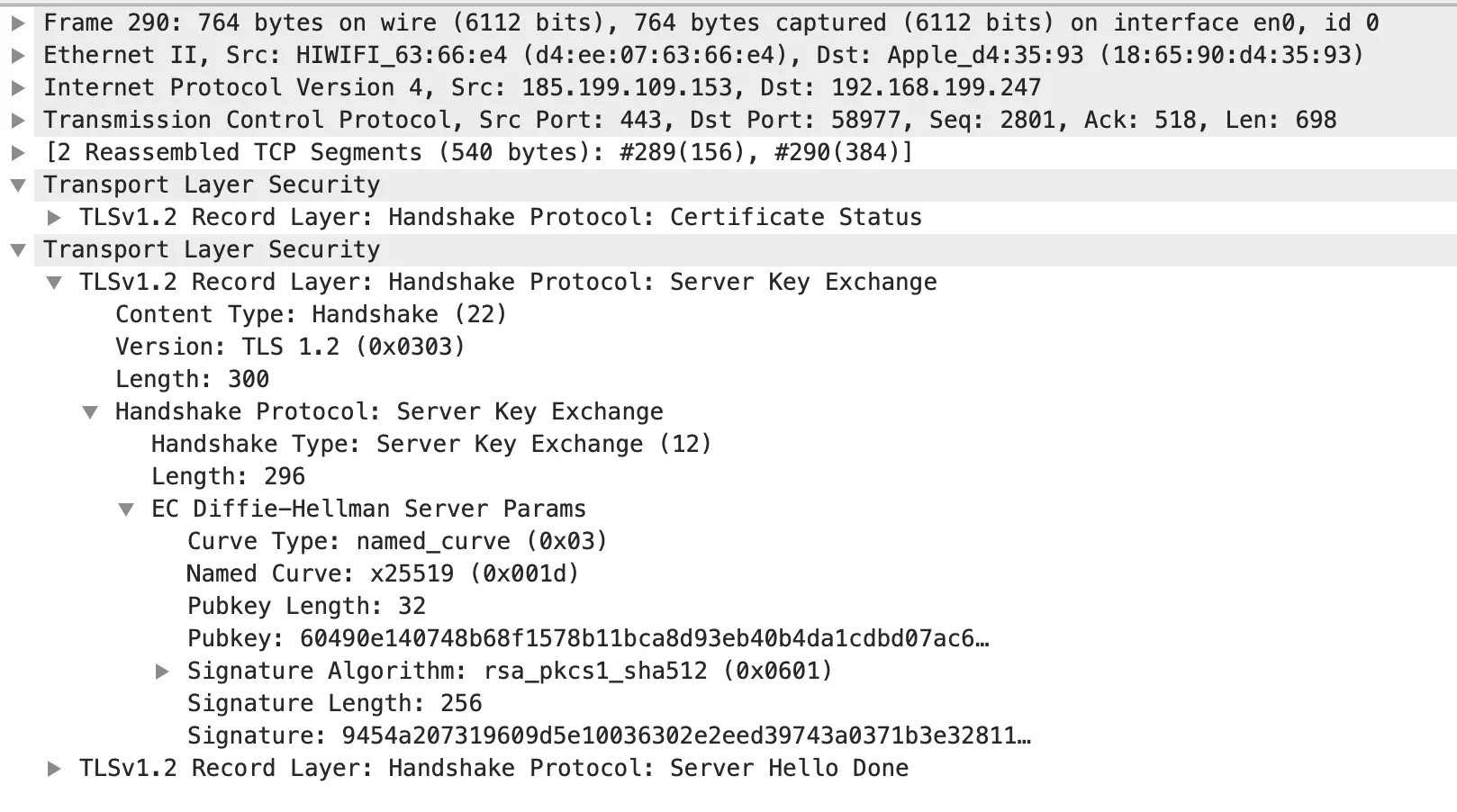This screenshot has height=812, width=1457.
Task: Expand the Certificate Status record layer
Action: click(x=54, y=217)
